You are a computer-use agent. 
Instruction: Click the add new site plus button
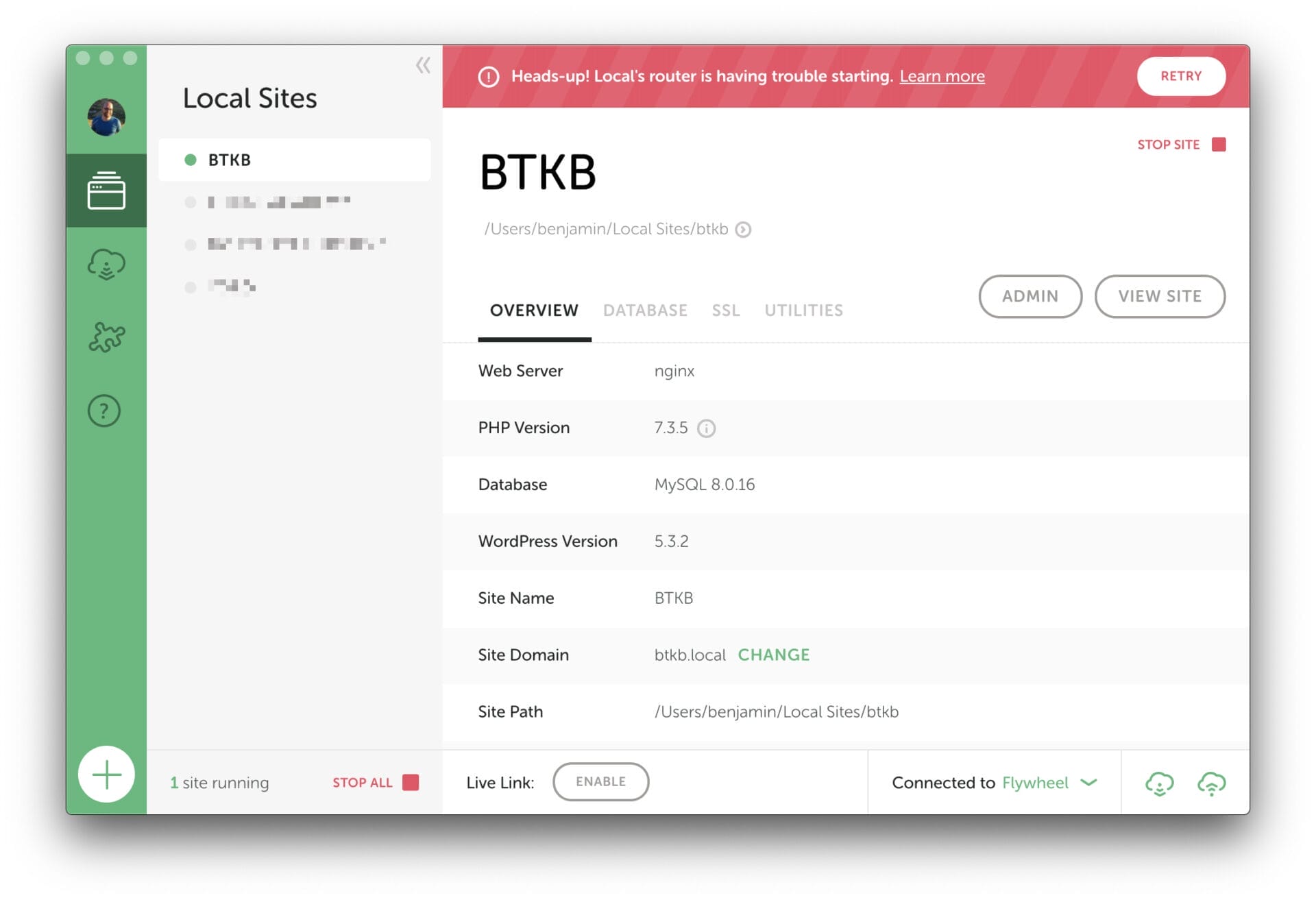pyautogui.click(x=106, y=775)
